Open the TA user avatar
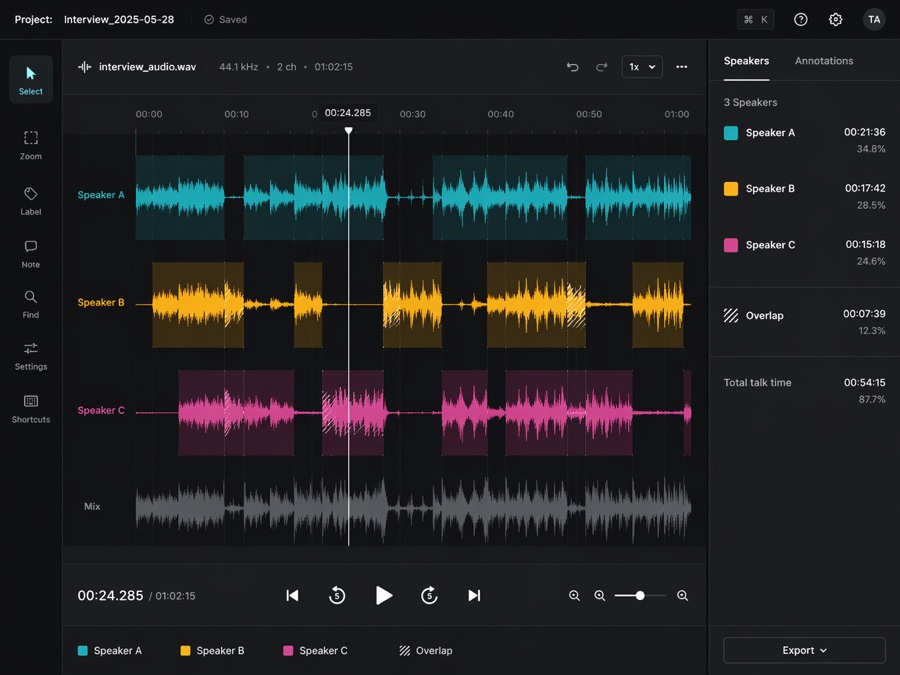The image size is (900, 675). coord(874,20)
